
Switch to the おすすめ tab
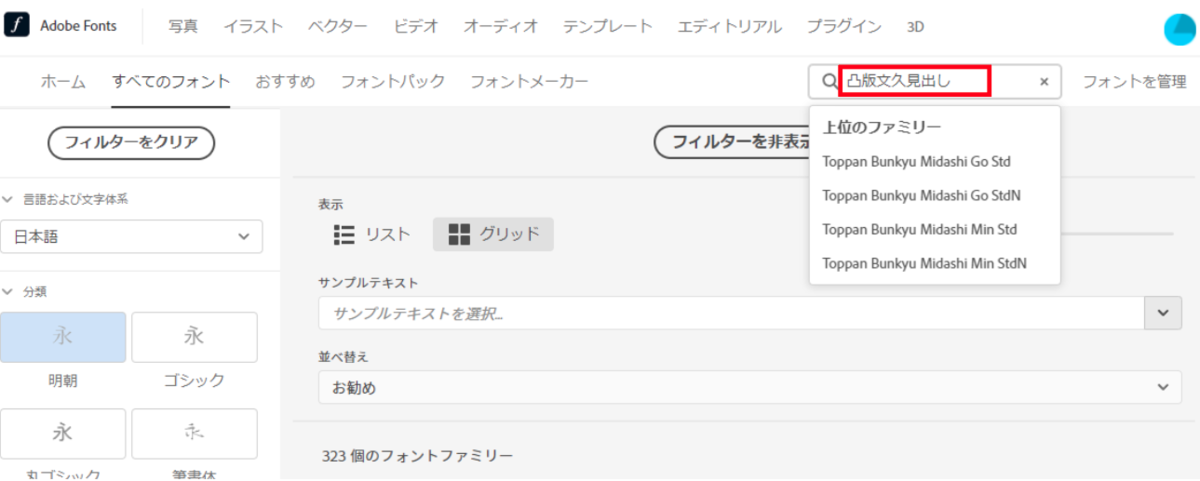tap(285, 82)
